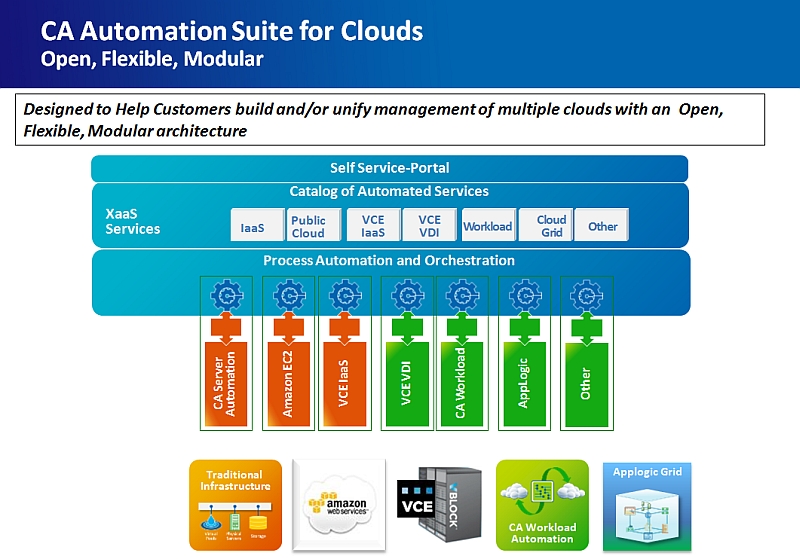Click the green arrow above VCE VDI column

coord(407,327)
